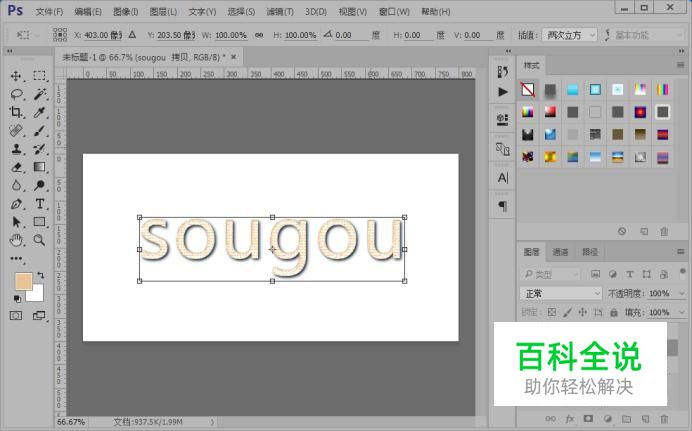Select the Lasso tool

pyautogui.click(x=16, y=94)
